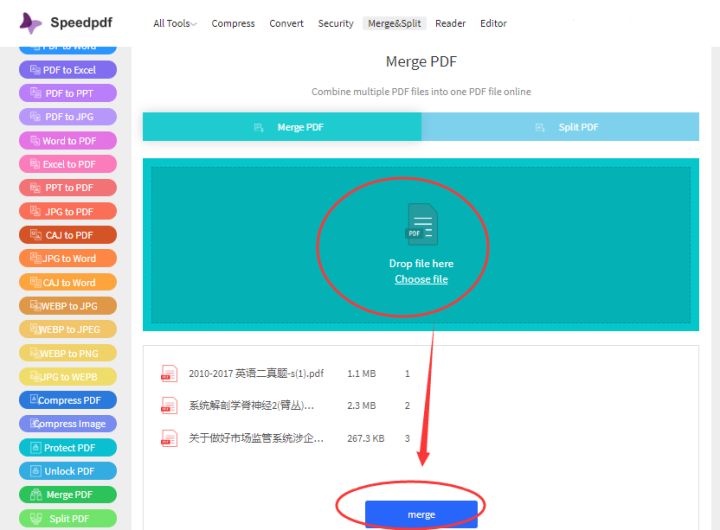
Task: Select PDF to JPG sidebar button
Action: click(68, 117)
